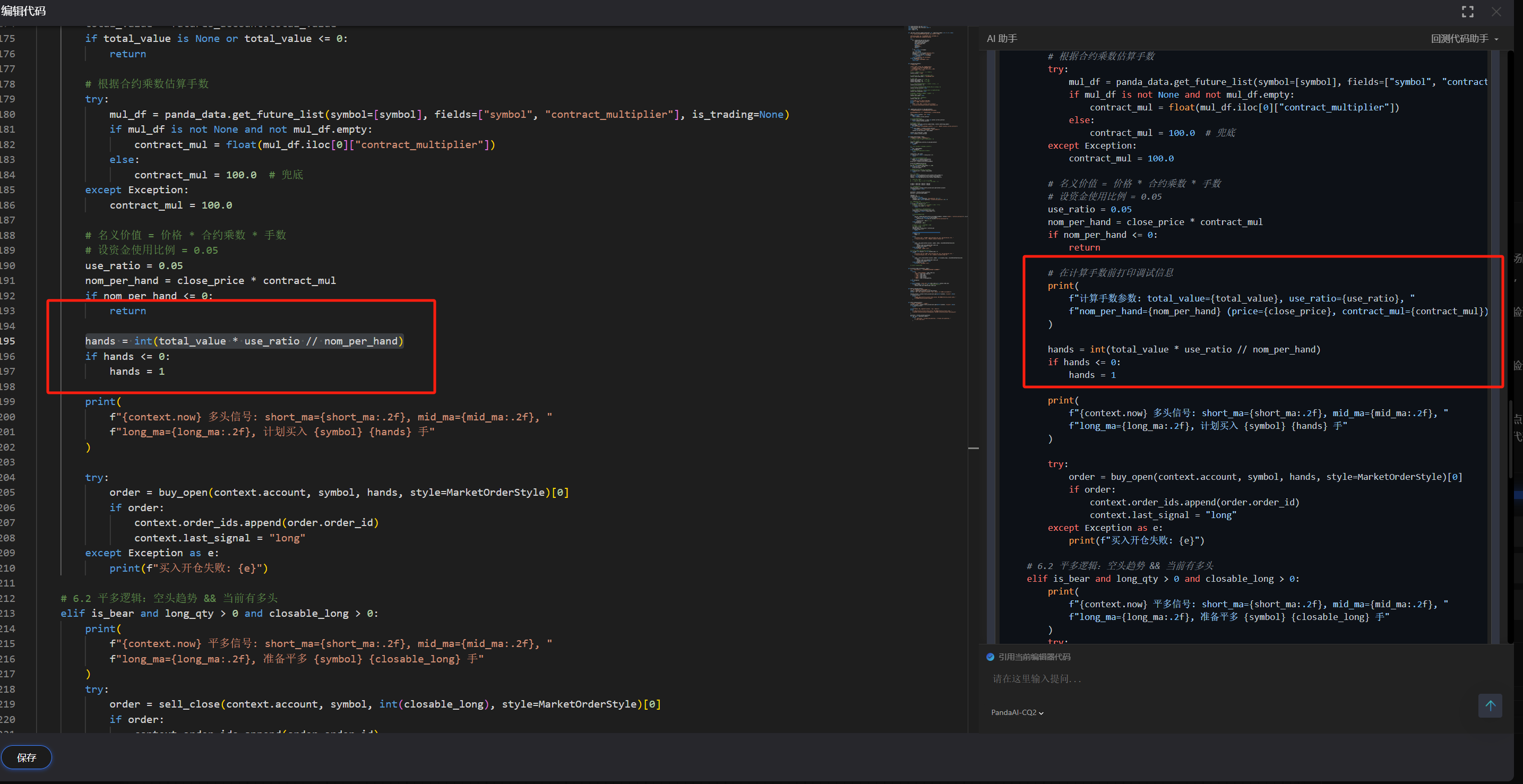Click the 保存 button
This screenshot has height=784, width=1523.
(27, 757)
